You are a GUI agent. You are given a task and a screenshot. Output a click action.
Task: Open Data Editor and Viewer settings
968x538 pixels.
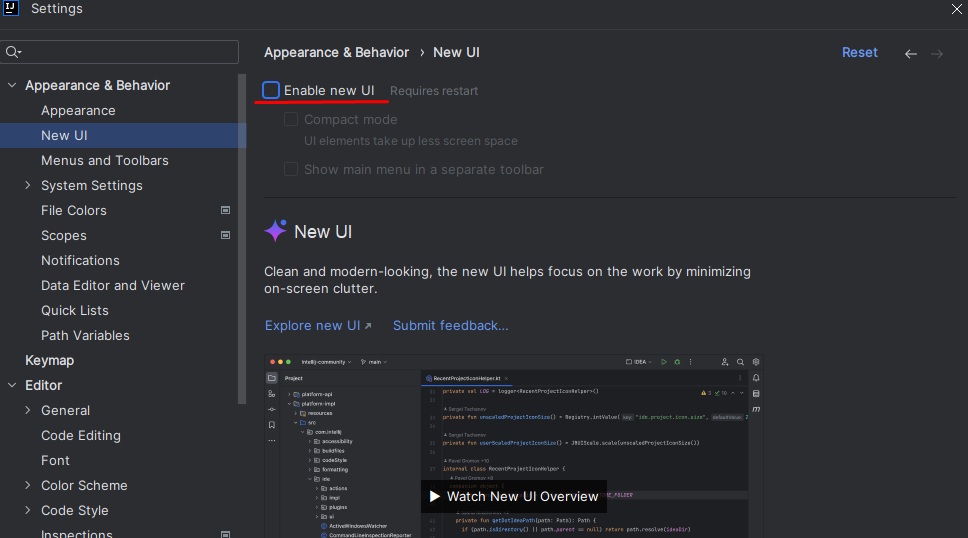pyautogui.click(x=113, y=285)
